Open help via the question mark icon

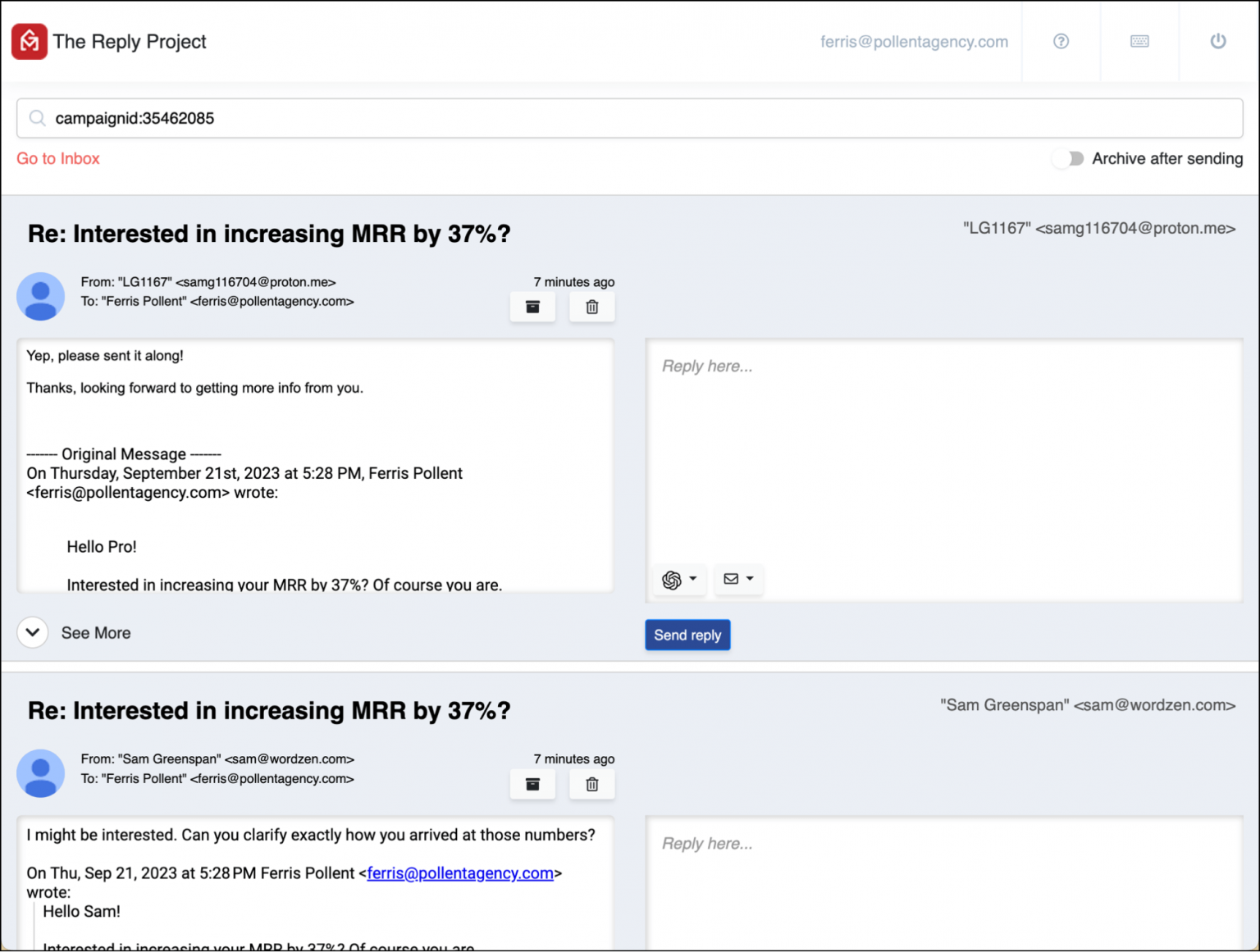1061,41
